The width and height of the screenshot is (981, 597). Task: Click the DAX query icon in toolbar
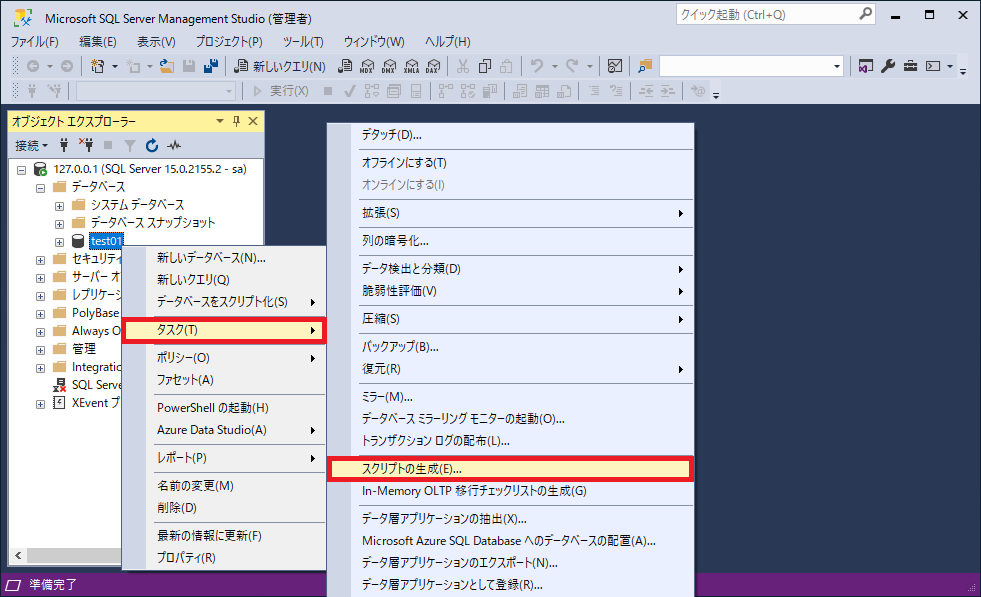[x=432, y=66]
